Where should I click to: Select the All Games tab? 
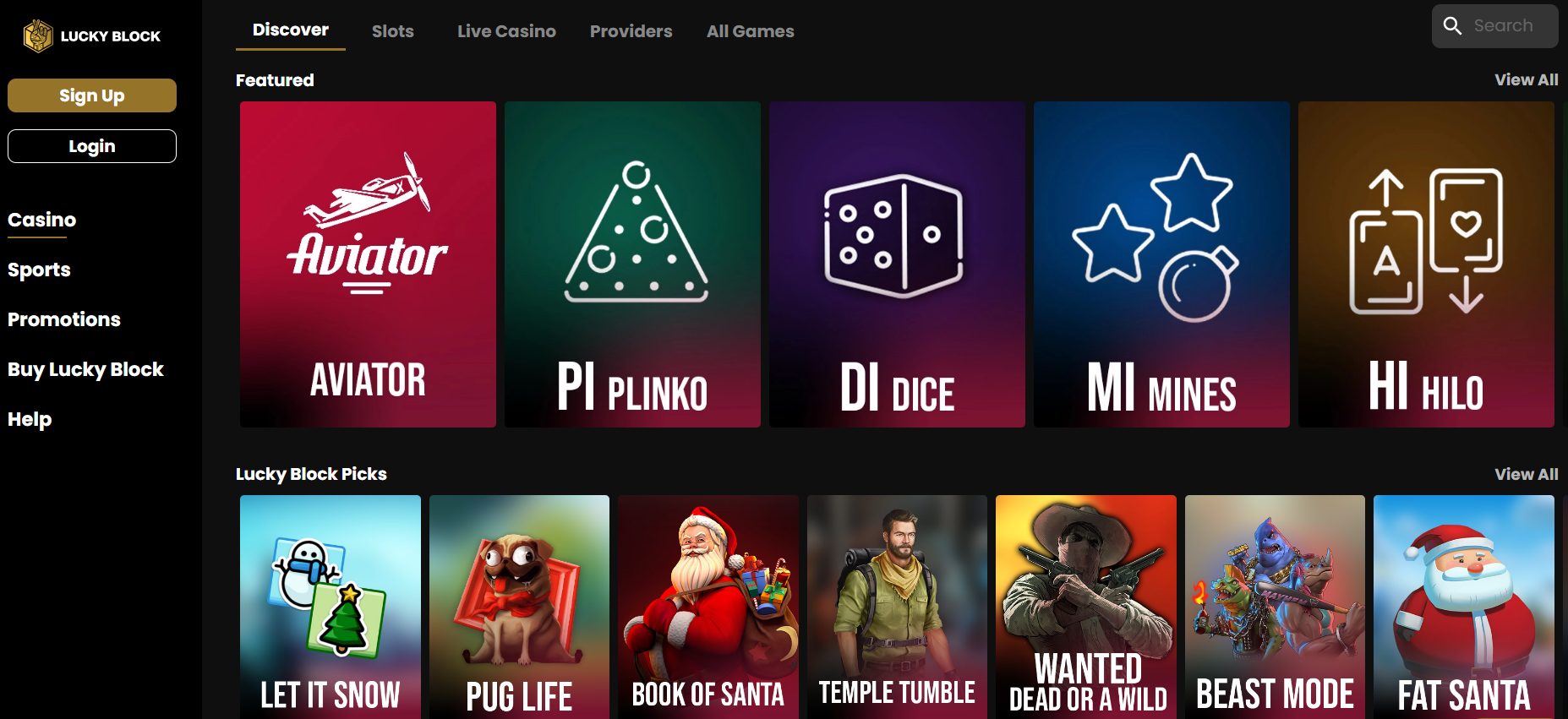pos(751,31)
